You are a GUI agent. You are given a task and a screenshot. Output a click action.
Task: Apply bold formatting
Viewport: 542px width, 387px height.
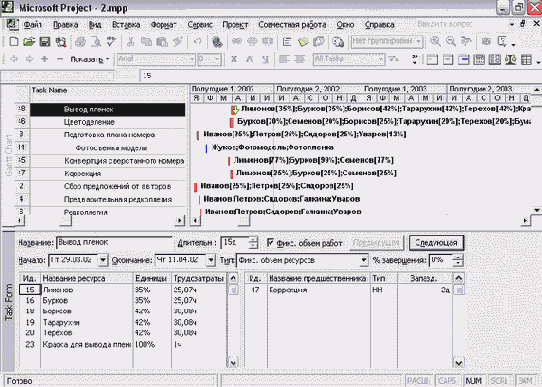coord(234,59)
